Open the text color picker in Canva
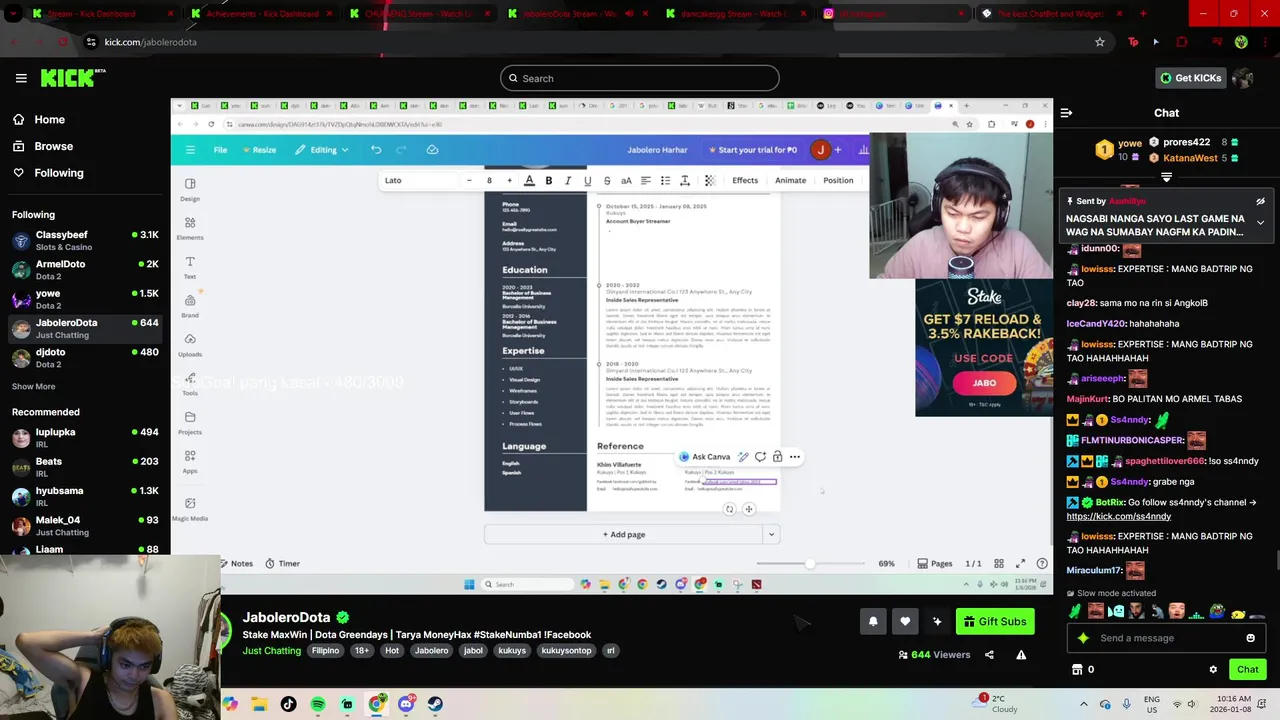 [x=529, y=181]
